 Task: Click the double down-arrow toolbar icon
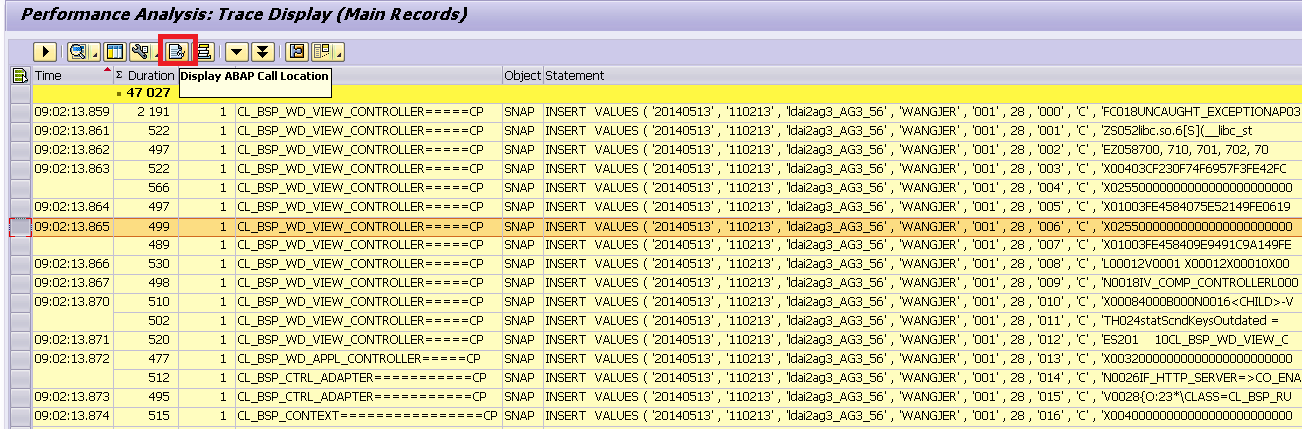262,51
